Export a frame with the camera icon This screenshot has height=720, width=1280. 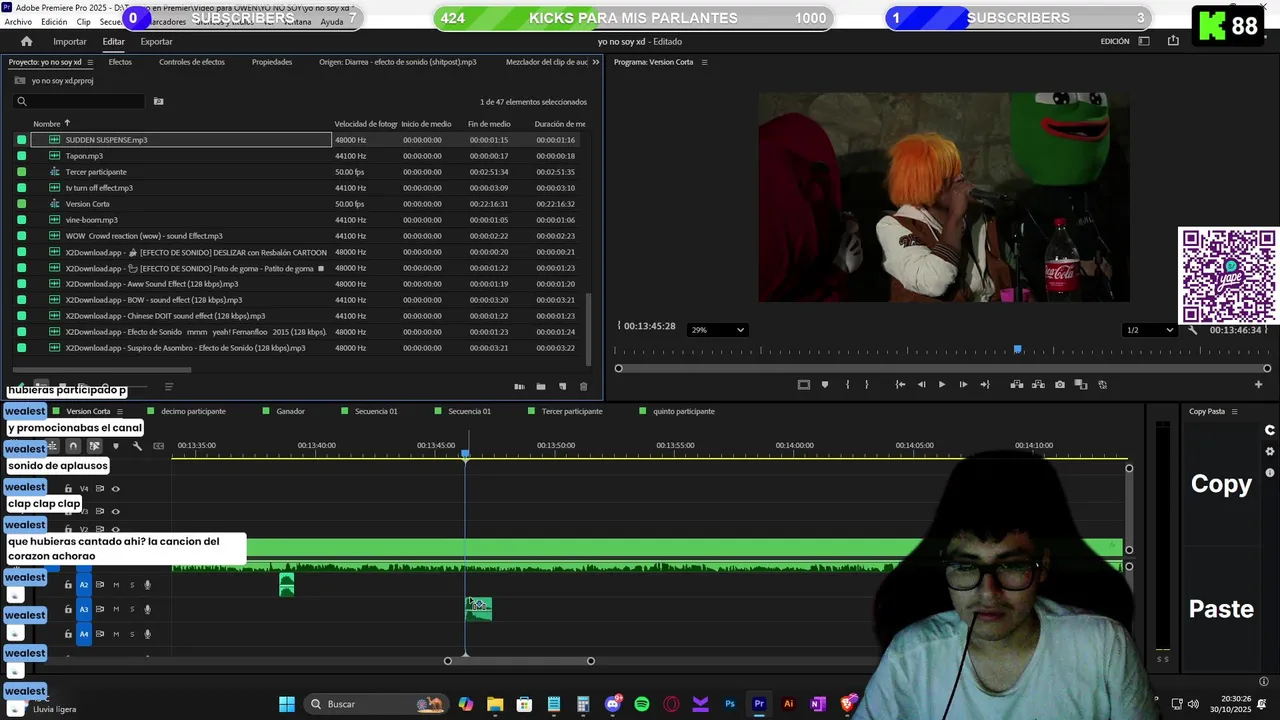click(1060, 384)
